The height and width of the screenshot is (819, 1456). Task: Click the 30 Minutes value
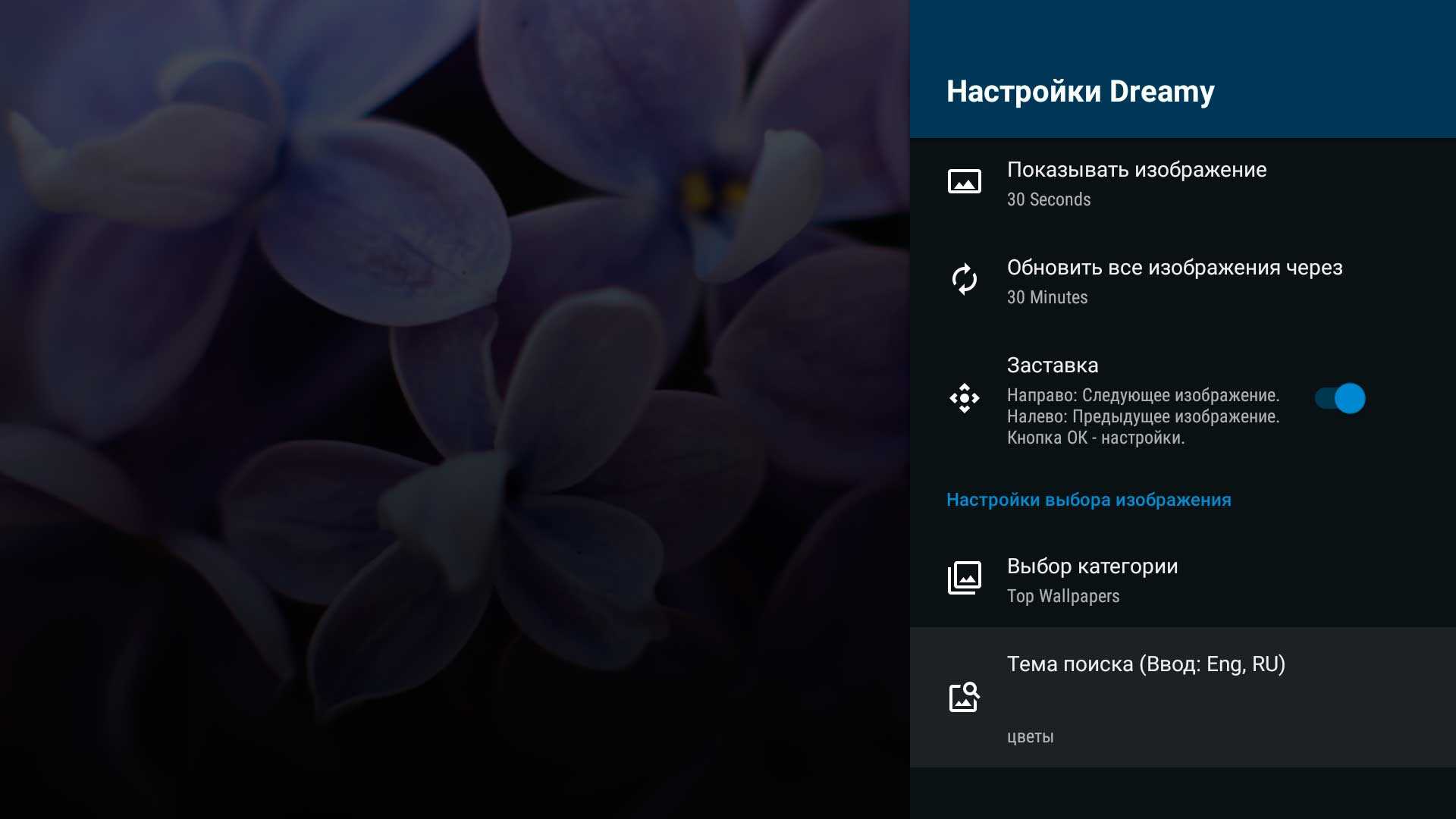[x=1046, y=297]
